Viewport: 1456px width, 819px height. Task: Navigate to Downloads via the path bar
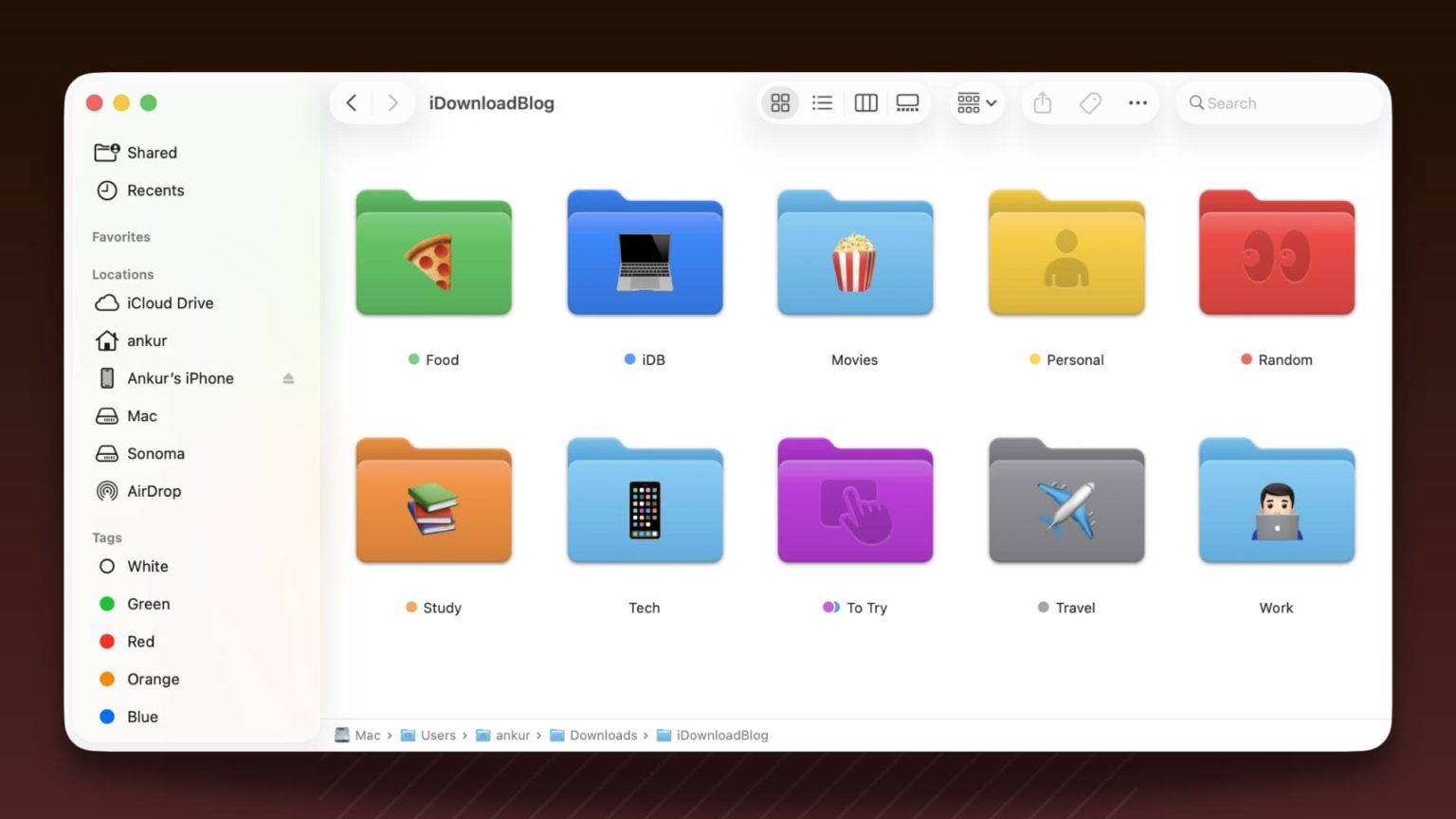point(603,735)
